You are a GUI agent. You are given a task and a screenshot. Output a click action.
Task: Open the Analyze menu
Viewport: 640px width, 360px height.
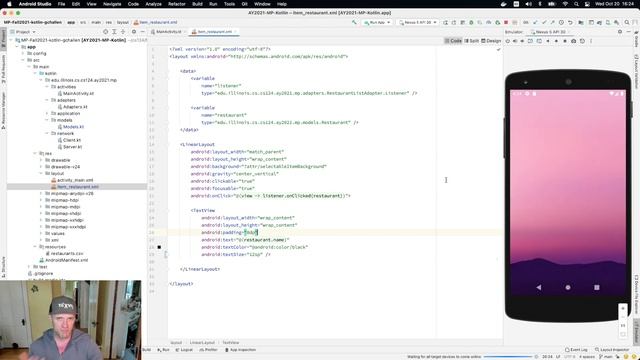pyautogui.click(x=153, y=4)
